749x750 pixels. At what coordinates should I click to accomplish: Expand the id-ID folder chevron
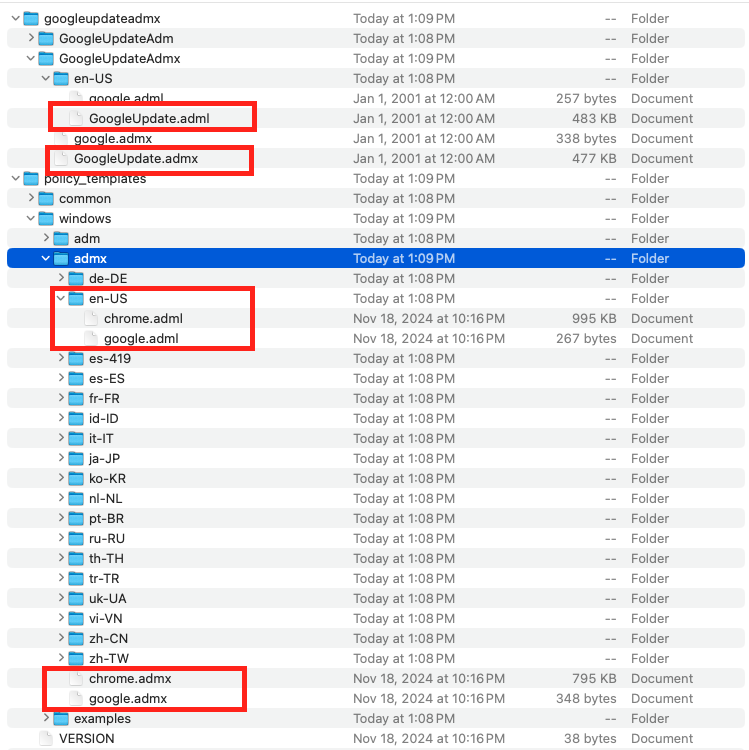pos(61,418)
